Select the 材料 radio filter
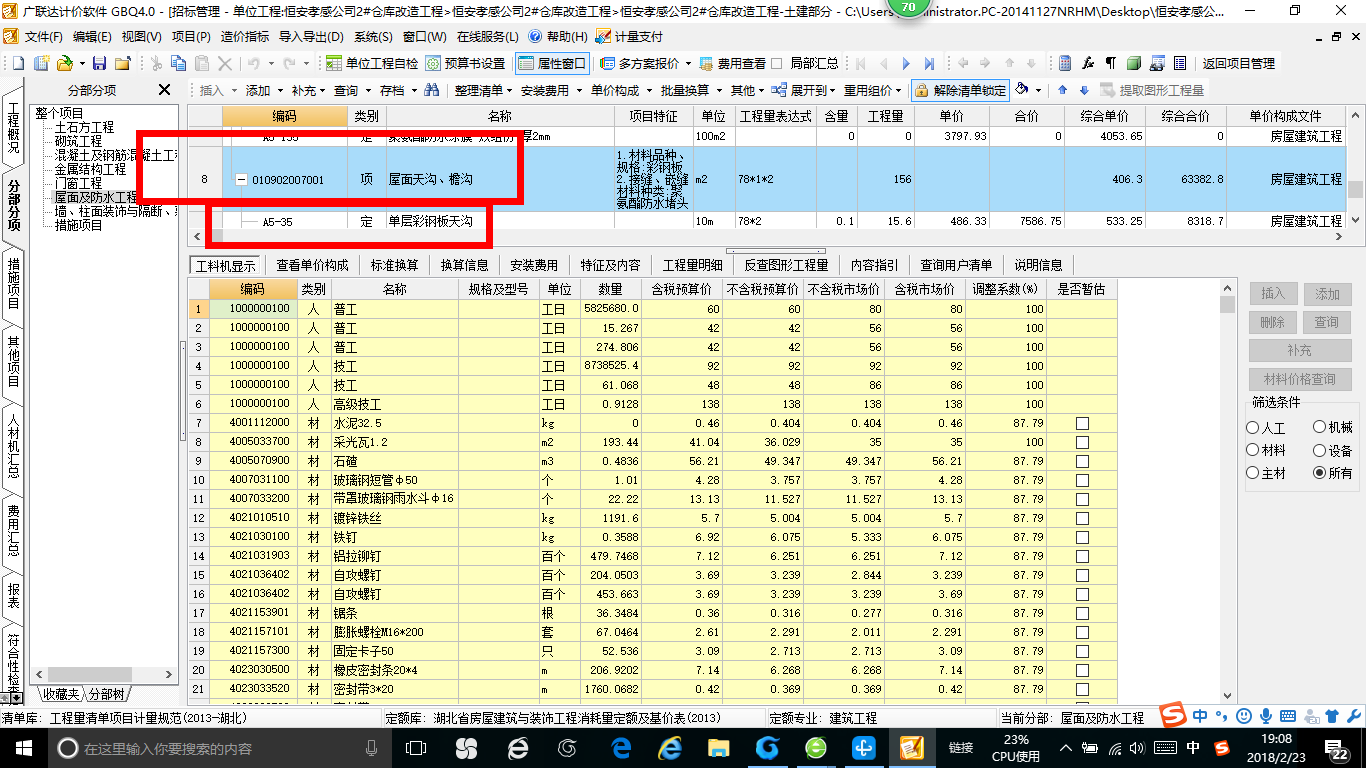Viewport: 1366px width, 768px height. 1253,450
